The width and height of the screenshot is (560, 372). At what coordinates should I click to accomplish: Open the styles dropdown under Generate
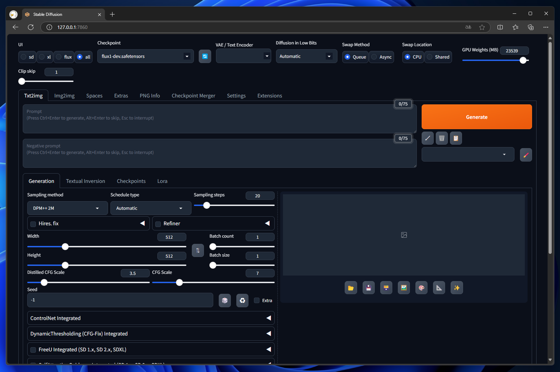[x=468, y=155]
